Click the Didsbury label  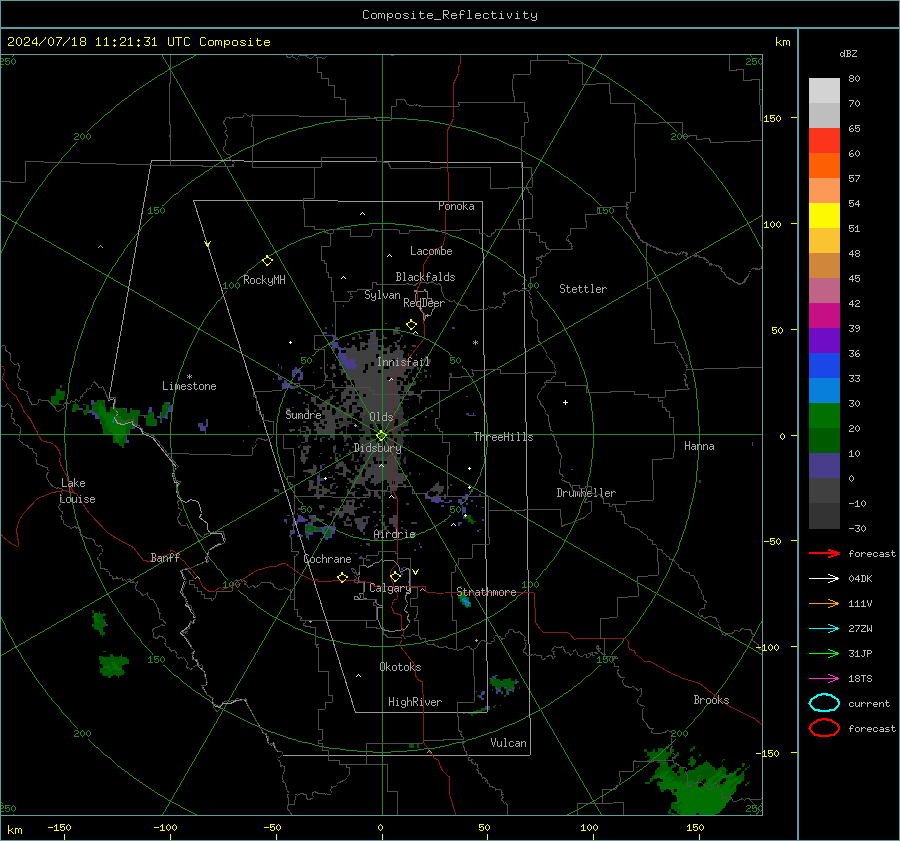pos(377,448)
